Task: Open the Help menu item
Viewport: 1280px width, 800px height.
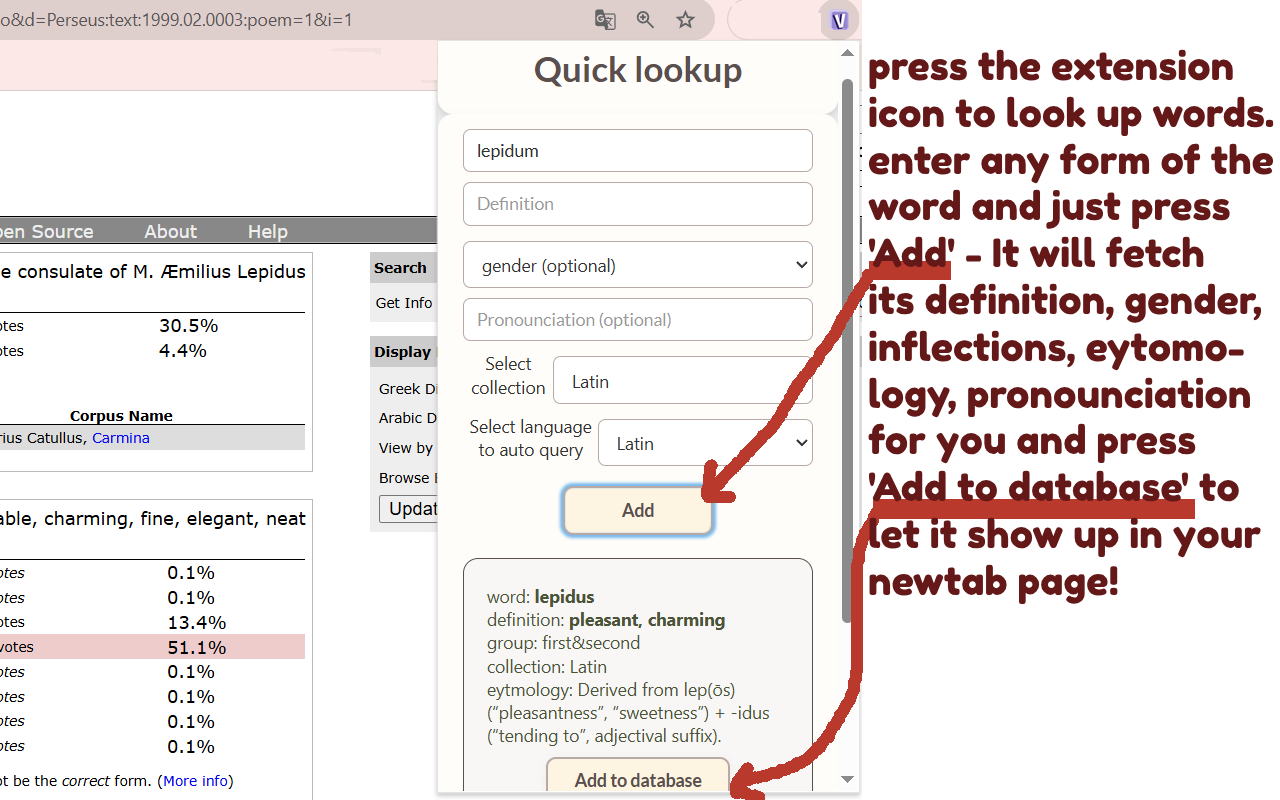Action: pos(267,231)
